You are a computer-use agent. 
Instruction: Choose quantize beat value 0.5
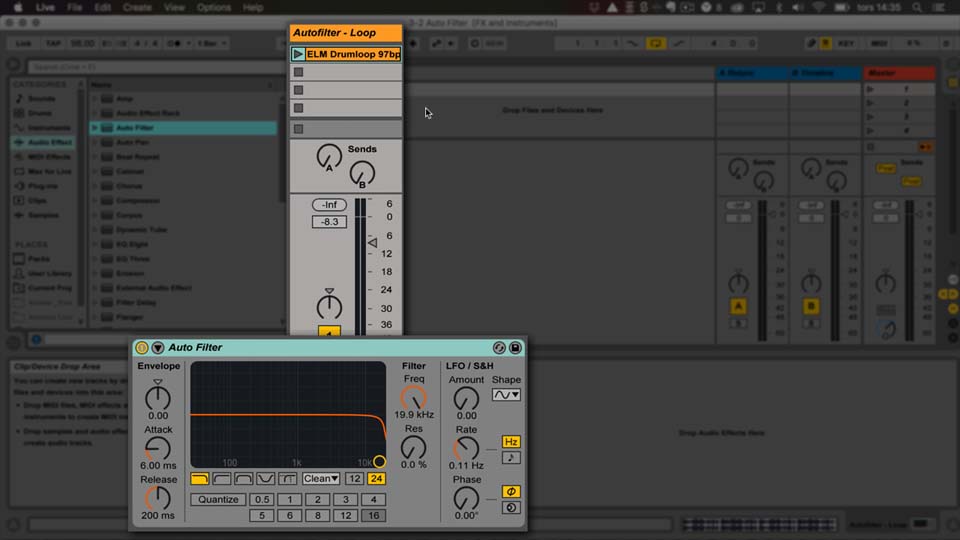click(x=261, y=500)
